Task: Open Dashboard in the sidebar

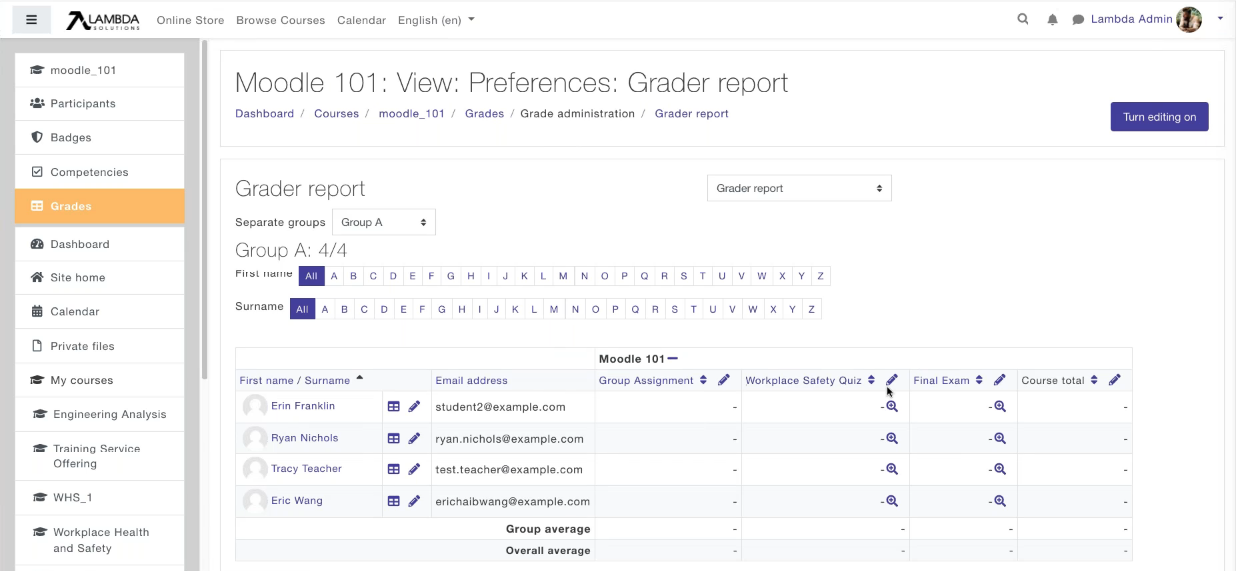Action: pos(100,244)
